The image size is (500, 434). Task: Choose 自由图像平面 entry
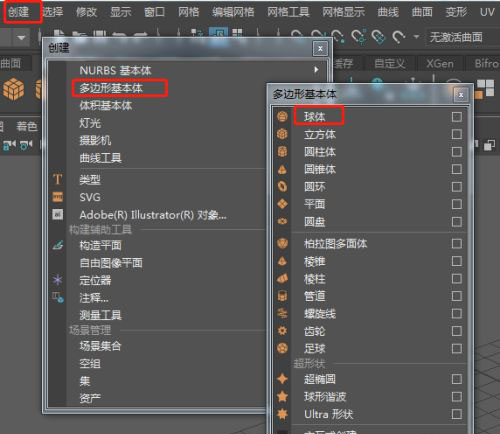(111, 263)
